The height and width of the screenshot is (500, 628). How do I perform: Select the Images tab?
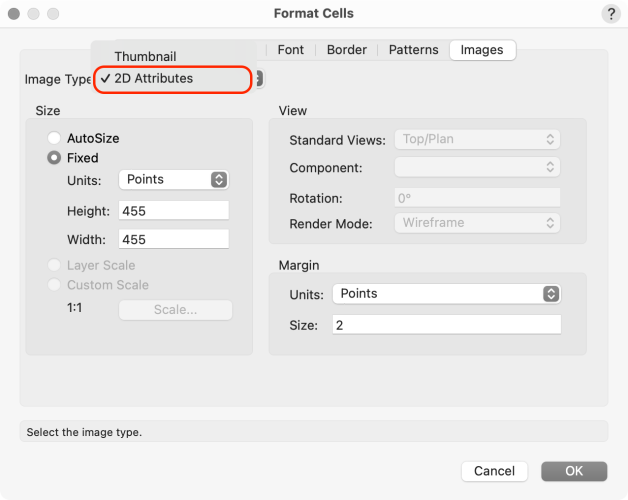(x=481, y=50)
